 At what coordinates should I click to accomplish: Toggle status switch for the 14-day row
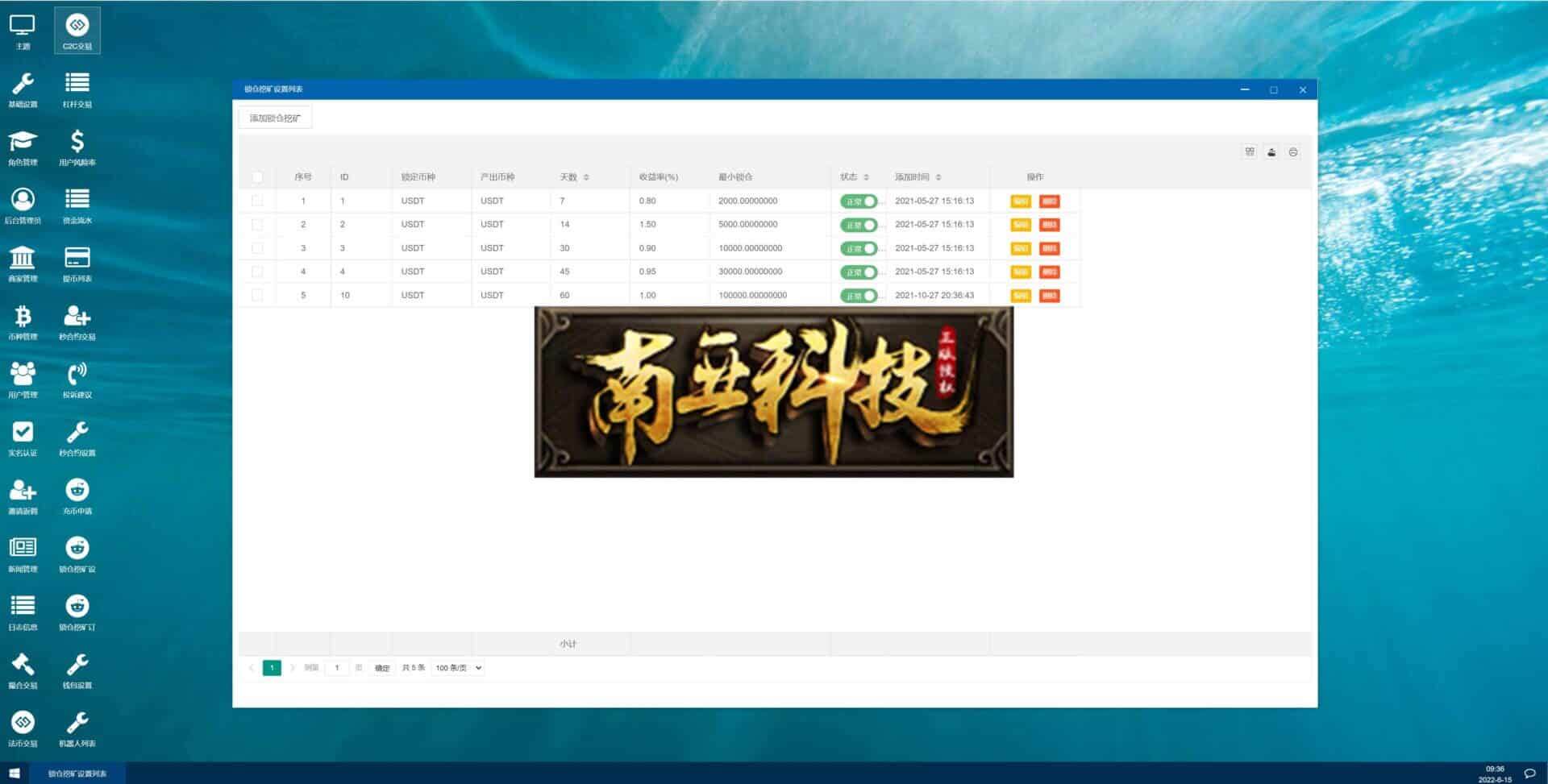pyautogui.click(x=859, y=225)
